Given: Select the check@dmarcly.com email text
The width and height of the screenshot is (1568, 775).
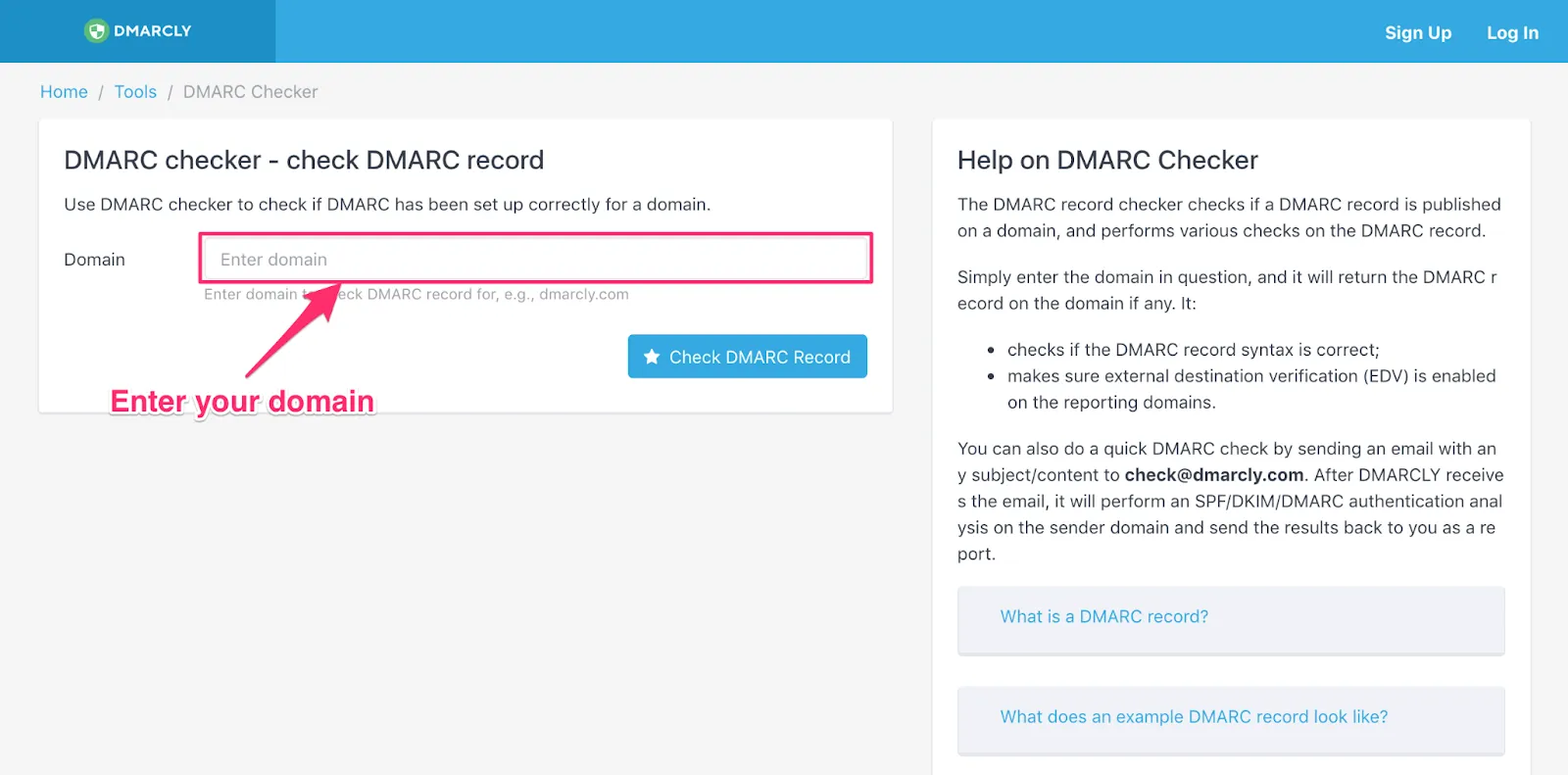Looking at the screenshot, I should point(1214,475).
